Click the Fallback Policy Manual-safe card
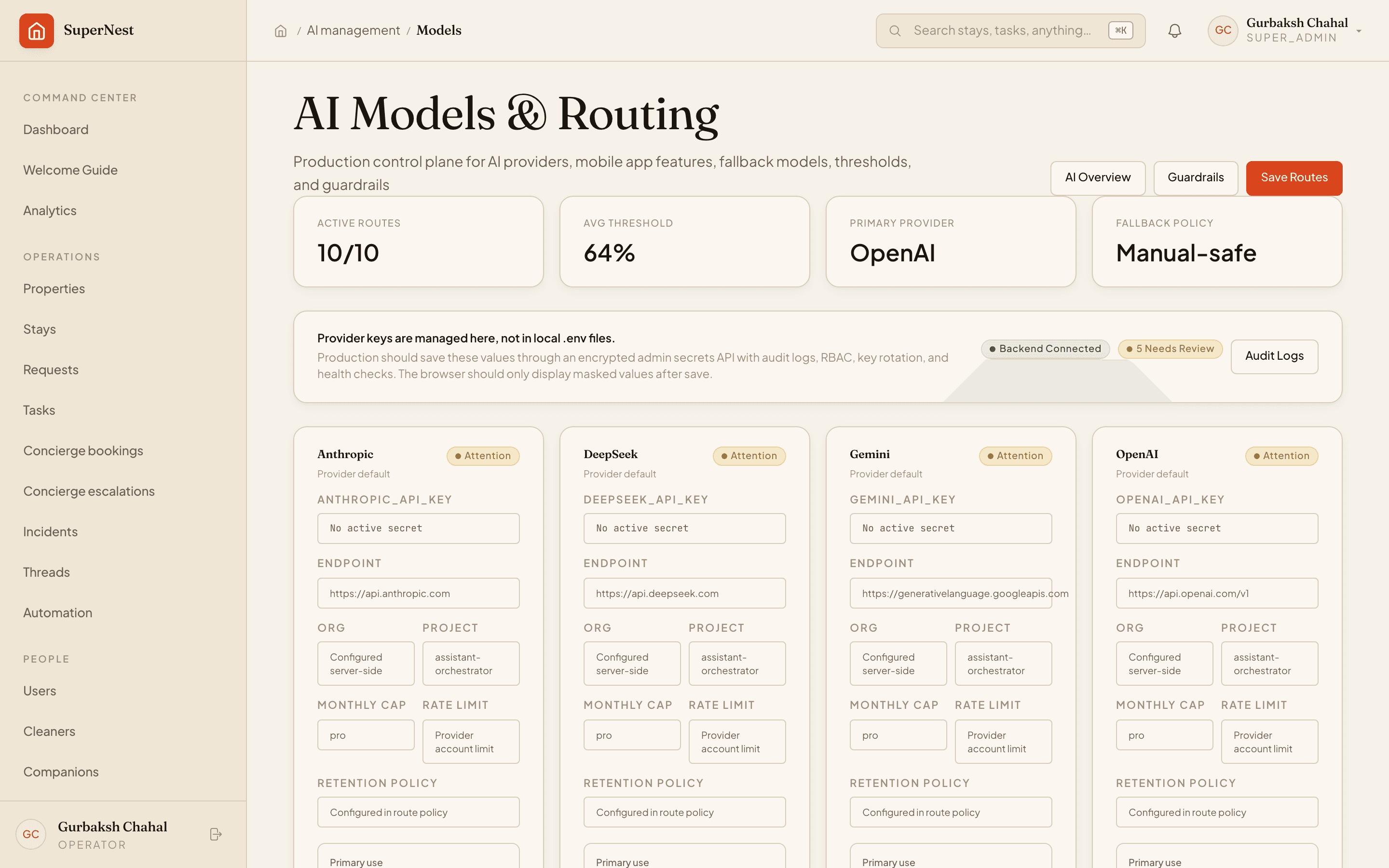The image size is (1389, 868). click(1217, 242)
